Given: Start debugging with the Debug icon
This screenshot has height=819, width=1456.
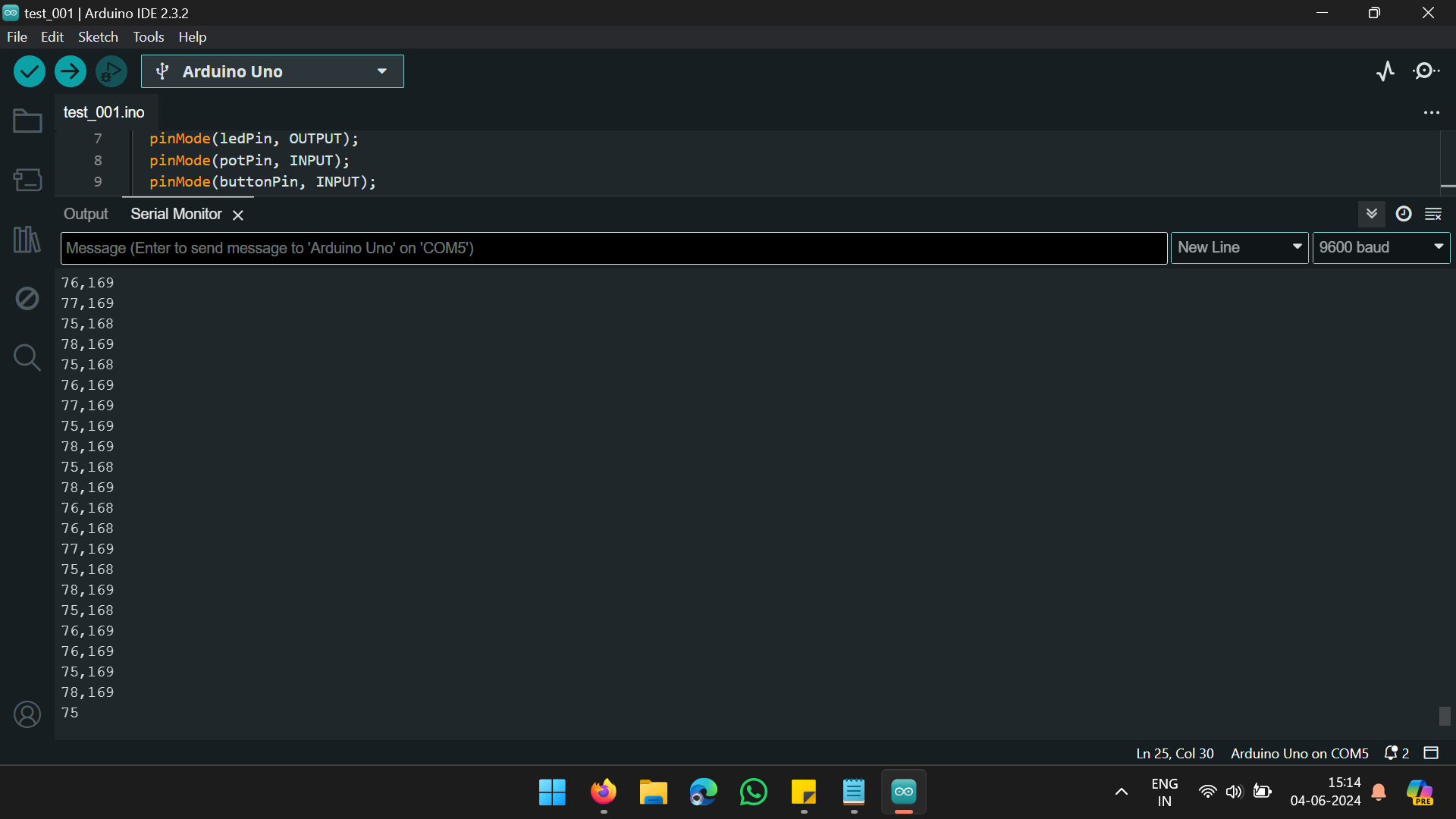Looking at the screenshot, I should (111, 71).
